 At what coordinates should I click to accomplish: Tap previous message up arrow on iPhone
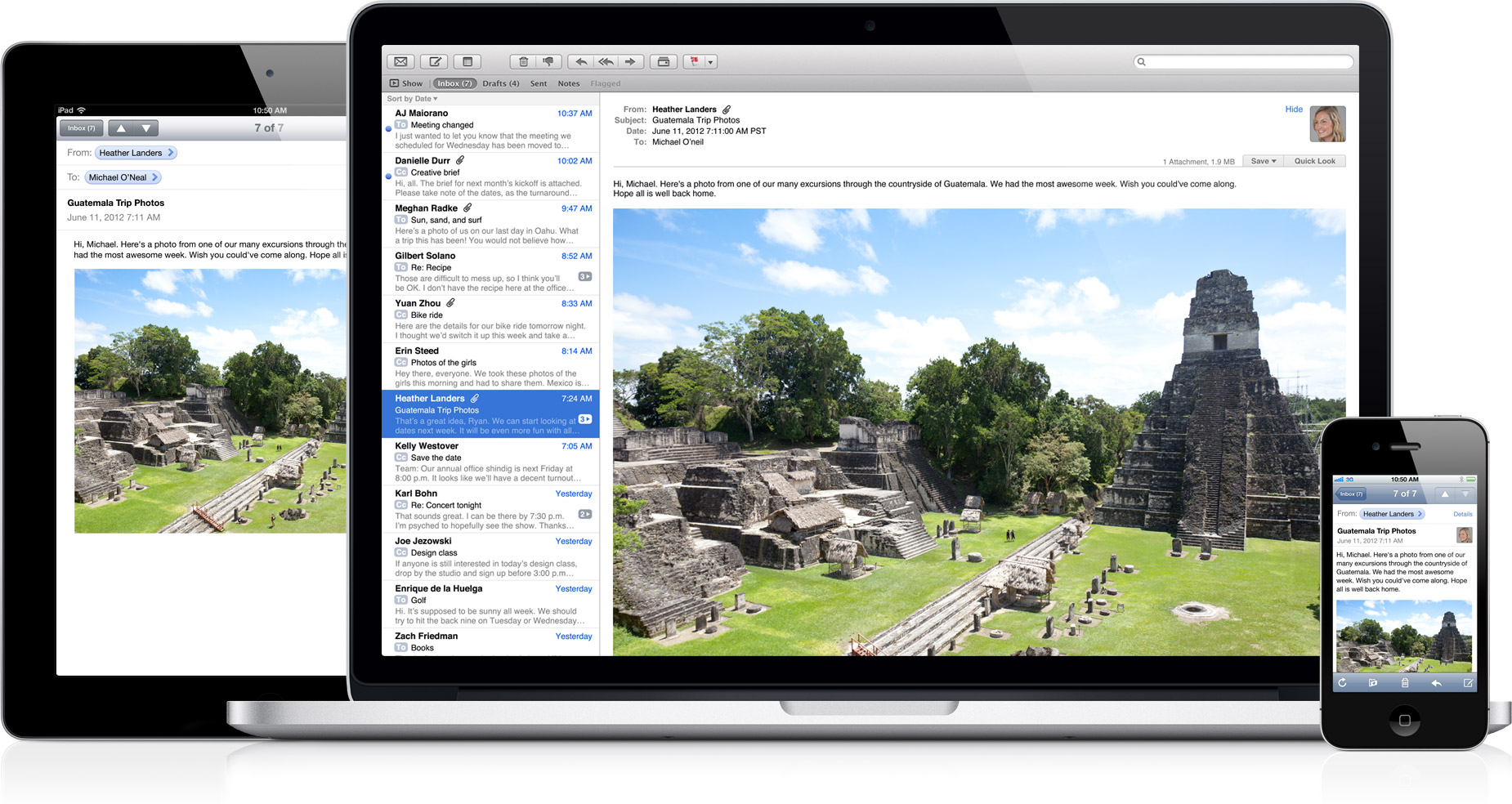coord(1444,494)
